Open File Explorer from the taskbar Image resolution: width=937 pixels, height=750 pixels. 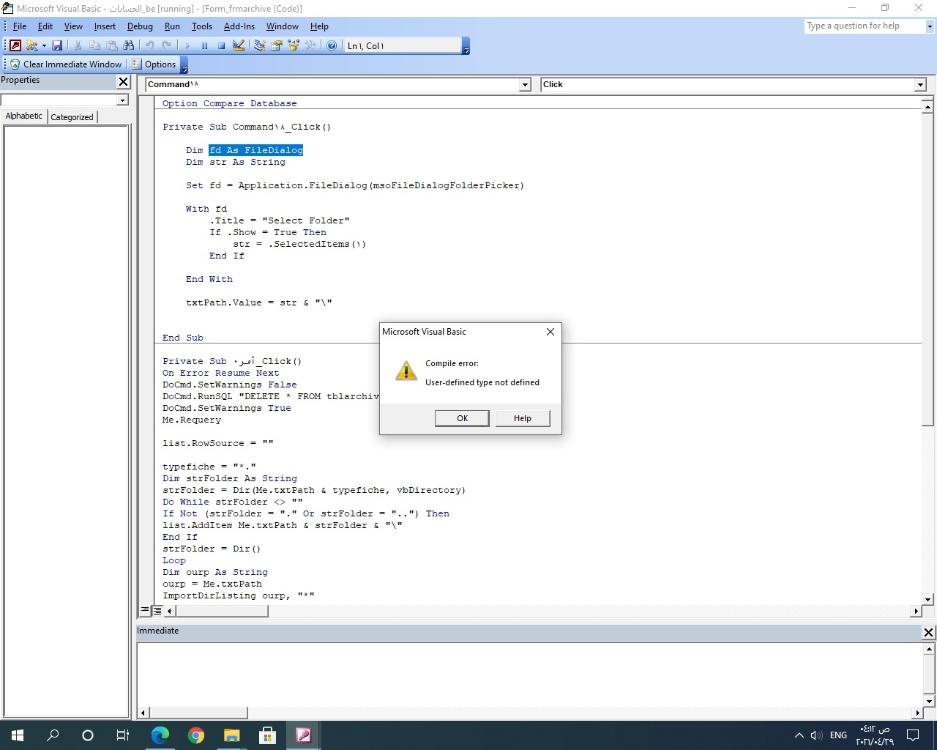point(231,735)
